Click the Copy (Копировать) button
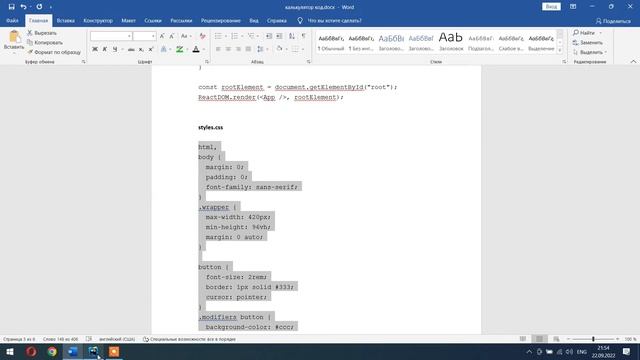Viewport: 640px width, 360px height. 44,42
